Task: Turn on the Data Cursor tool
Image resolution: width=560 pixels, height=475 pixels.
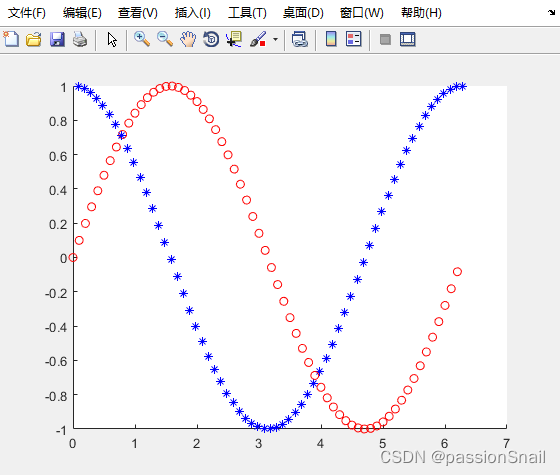Action: tap(234, 39)
